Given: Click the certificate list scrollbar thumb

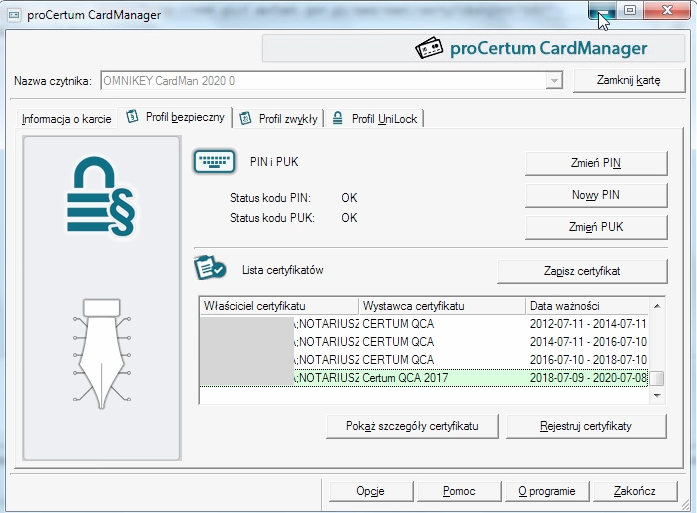Looking at the screenshot, I should tap(657, 378).
